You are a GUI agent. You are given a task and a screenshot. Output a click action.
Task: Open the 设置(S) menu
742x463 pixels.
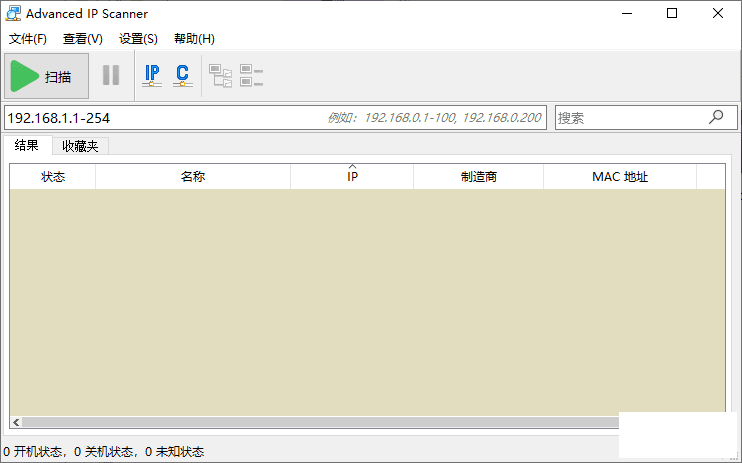point(138,39)
